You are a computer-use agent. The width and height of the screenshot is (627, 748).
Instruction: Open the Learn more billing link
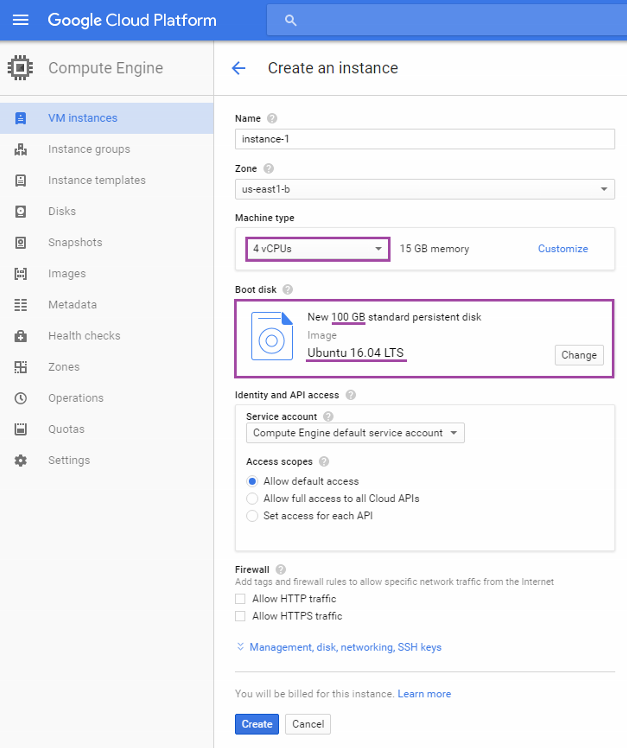424,694
